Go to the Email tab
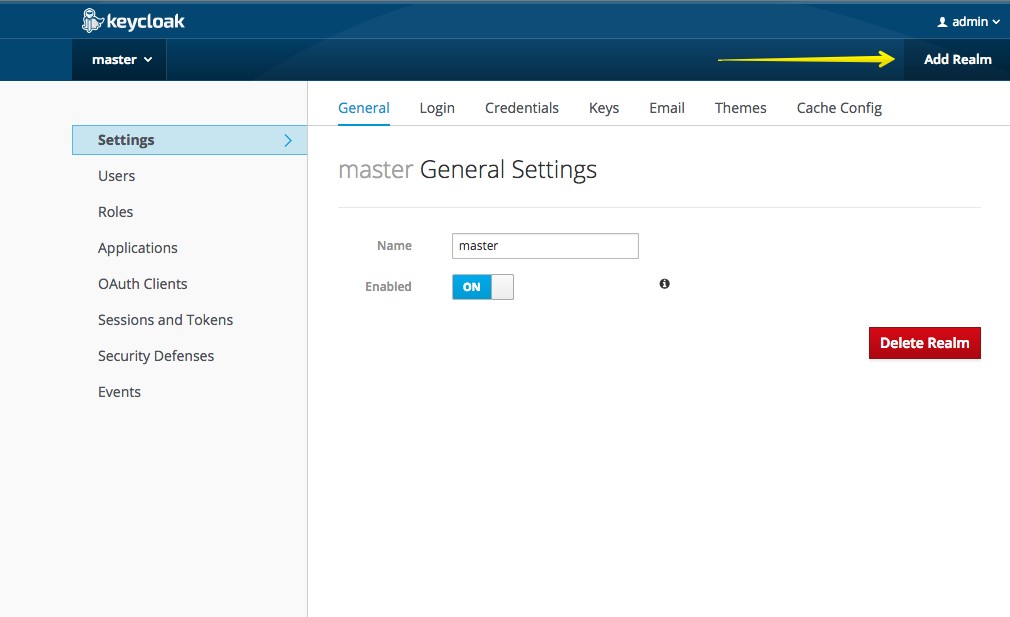 [667, 108]
